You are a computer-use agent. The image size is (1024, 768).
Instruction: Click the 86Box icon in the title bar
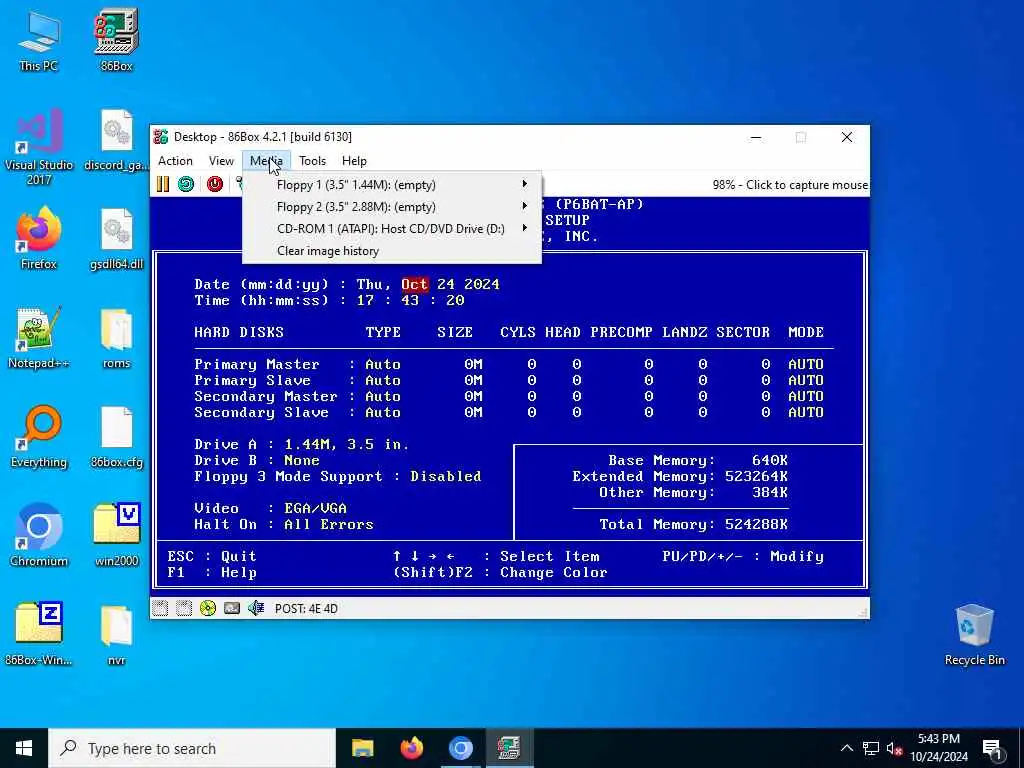pos(161,136)
